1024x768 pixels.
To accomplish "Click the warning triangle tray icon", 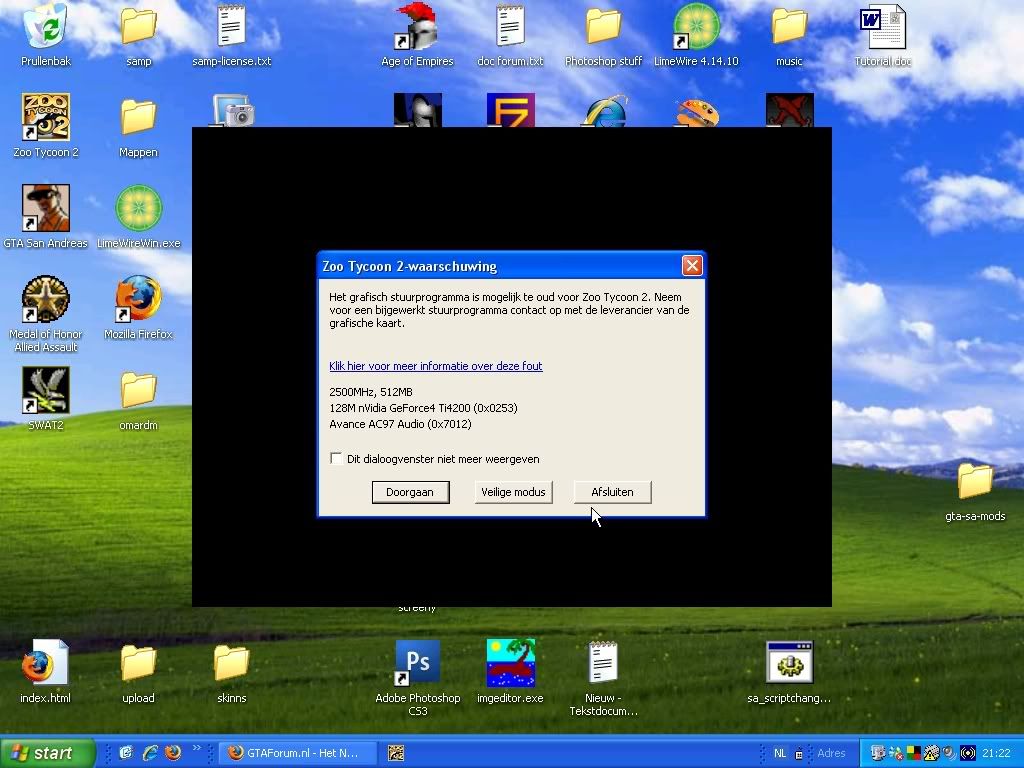I will (x=931, y=753).
